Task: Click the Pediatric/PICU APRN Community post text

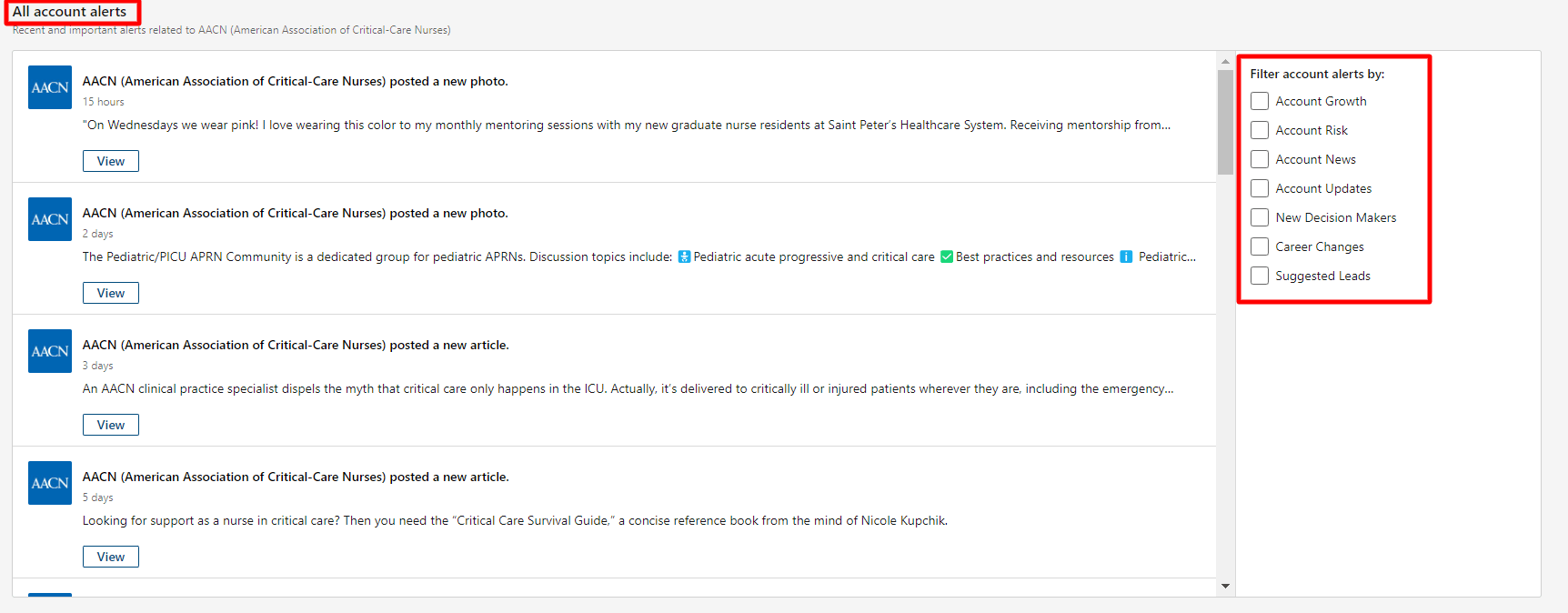Action: (639, 256)
